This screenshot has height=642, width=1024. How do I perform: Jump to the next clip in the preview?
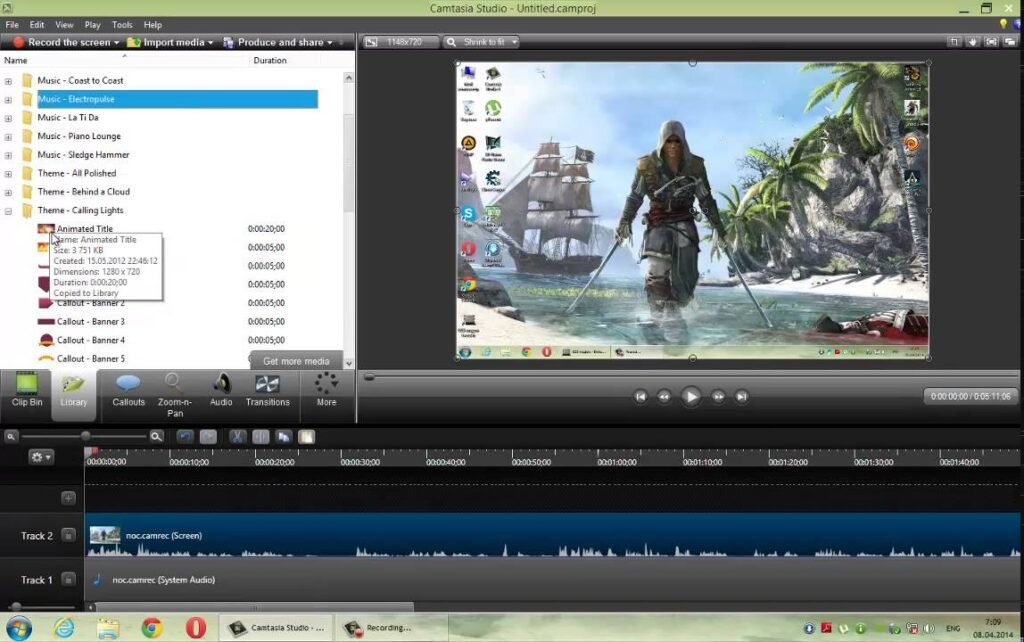[x=741, y=396]
